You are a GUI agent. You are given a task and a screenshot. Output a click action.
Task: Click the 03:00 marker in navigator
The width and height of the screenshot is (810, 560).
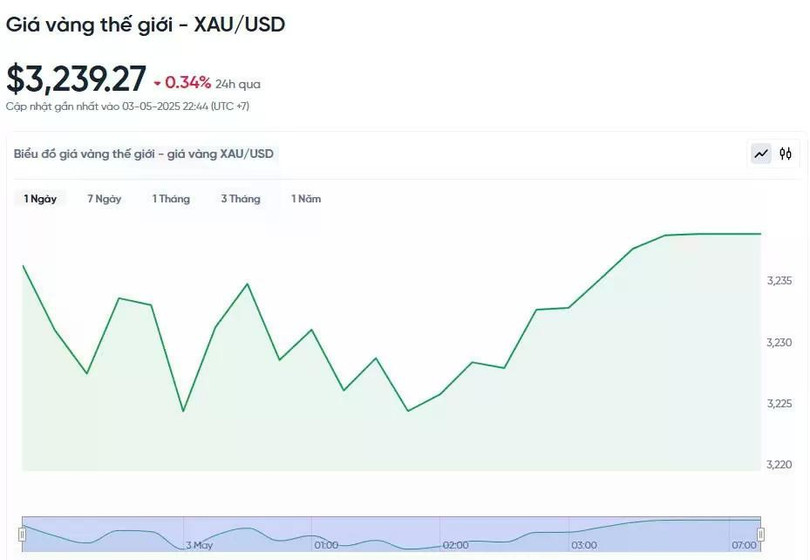click(x=584, y=545)
